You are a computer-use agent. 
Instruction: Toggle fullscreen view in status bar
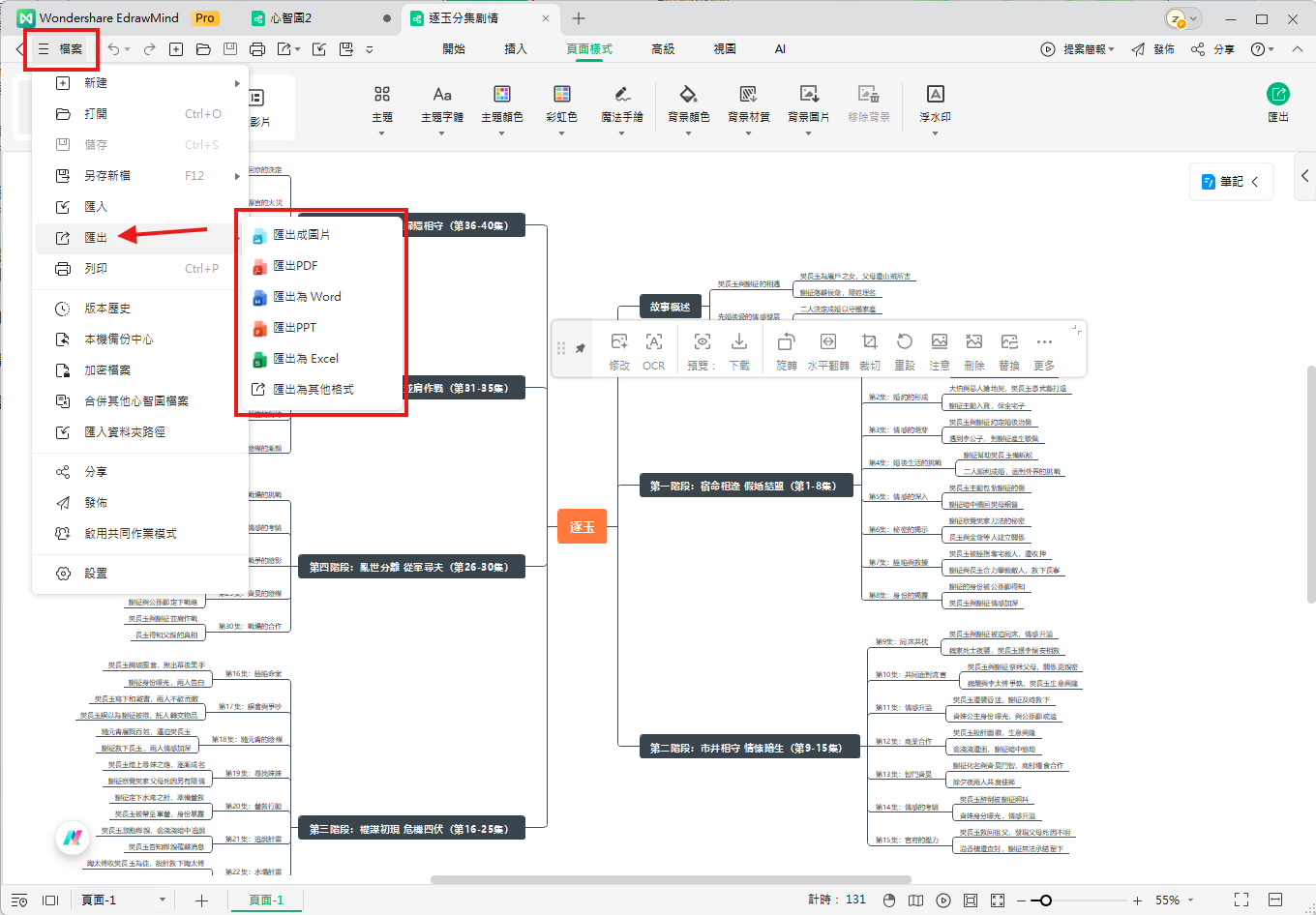pos(1241,900)
